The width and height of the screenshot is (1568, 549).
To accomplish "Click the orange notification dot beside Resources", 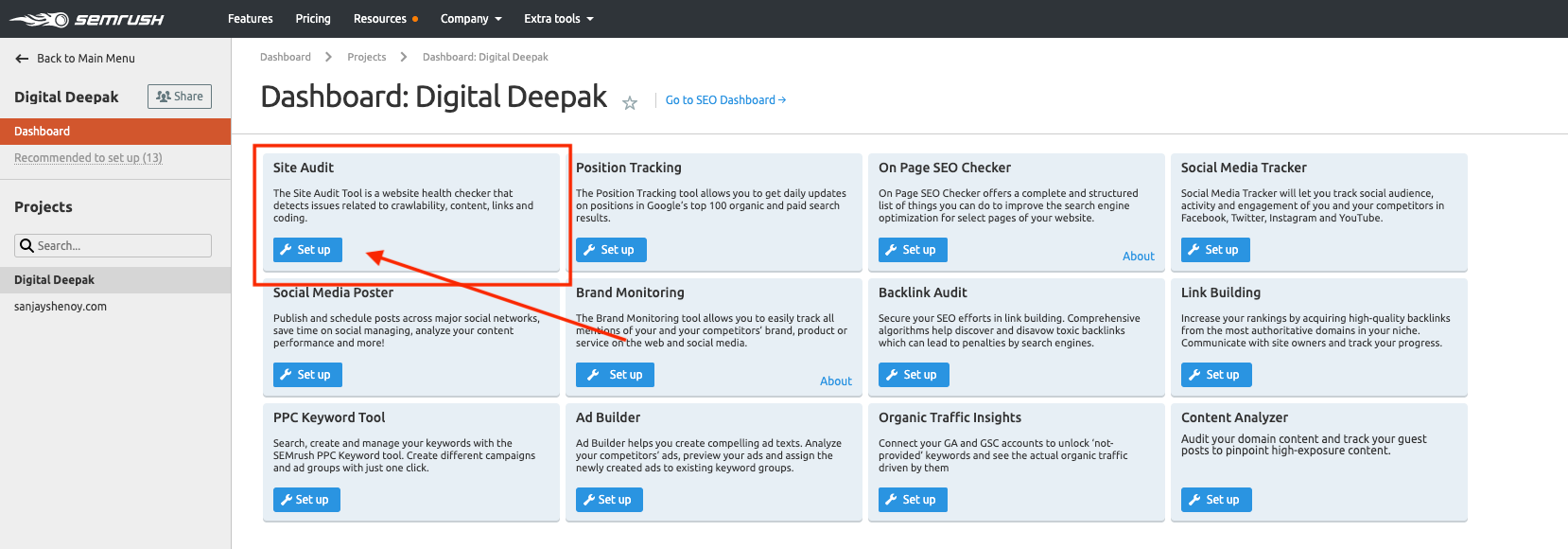I will coord(415,19).
